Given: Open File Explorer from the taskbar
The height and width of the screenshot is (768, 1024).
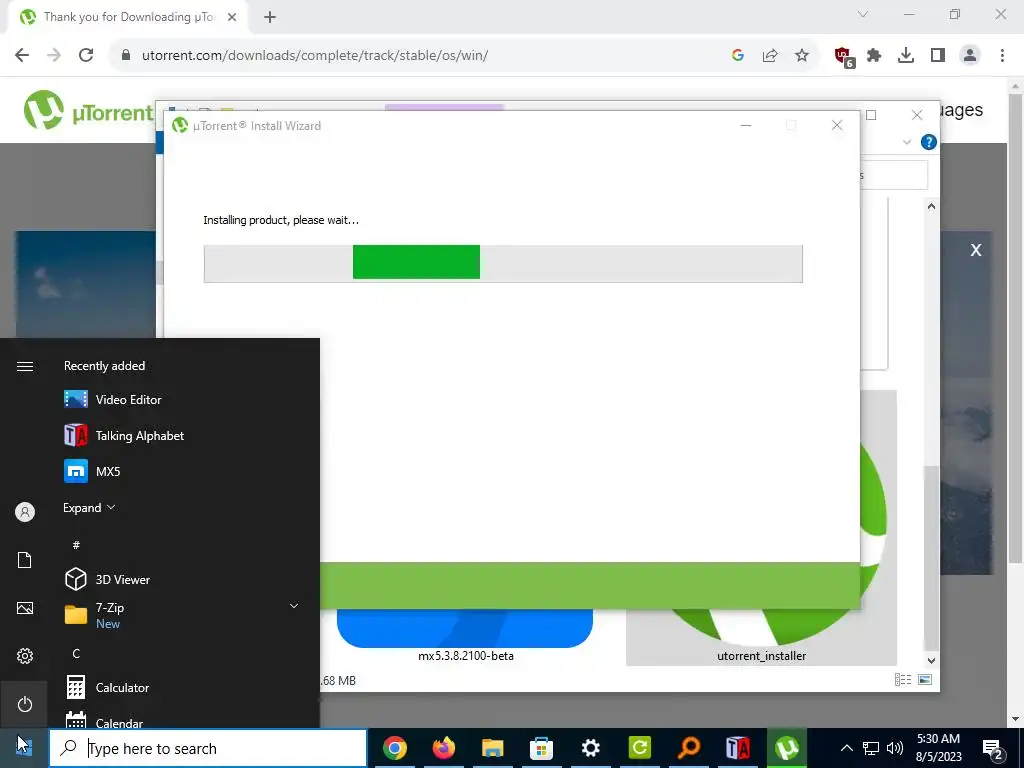Looking at the screenshot, I should (x=493, y=748).
